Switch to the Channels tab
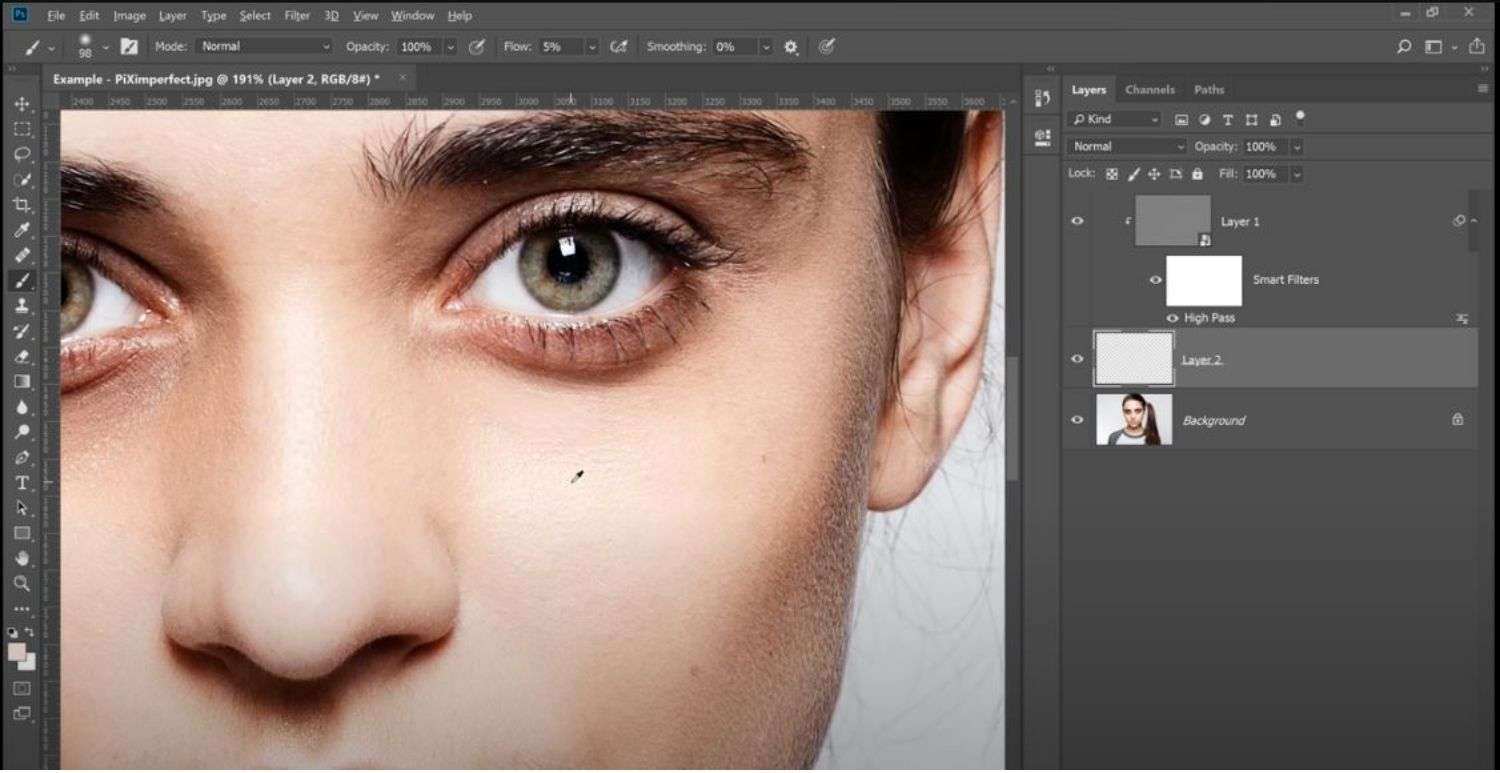Viewport: 1500px width, 773px height. (1149, 89)
